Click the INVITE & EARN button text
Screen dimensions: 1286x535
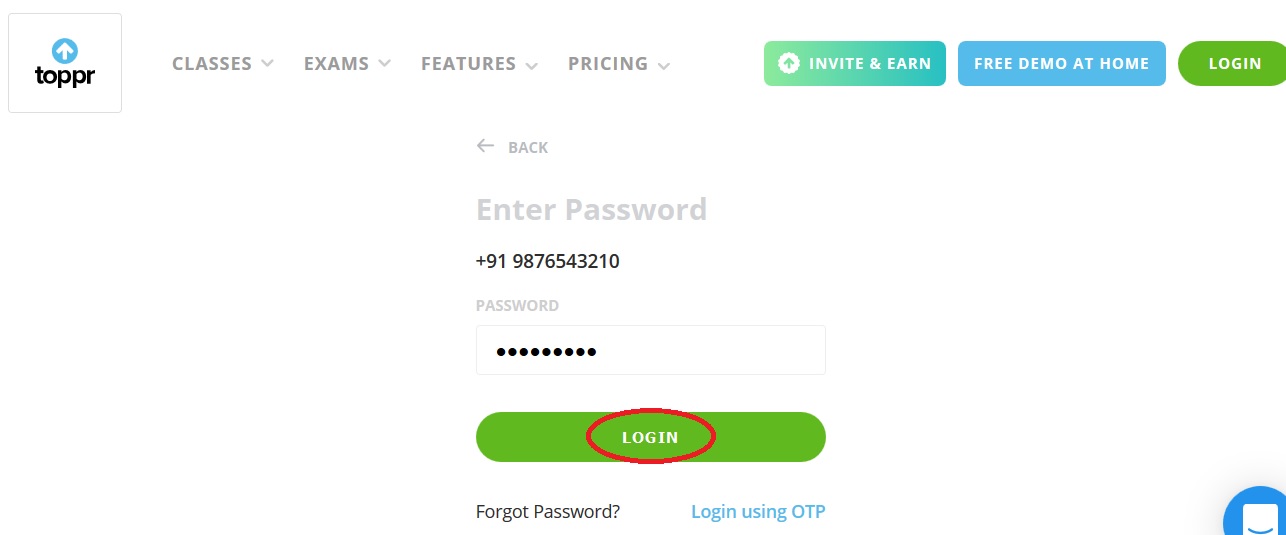point(869,64)
